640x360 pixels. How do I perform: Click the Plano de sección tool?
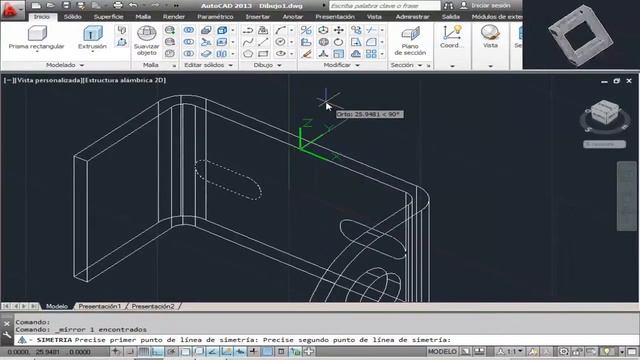[x=410, y=41]
